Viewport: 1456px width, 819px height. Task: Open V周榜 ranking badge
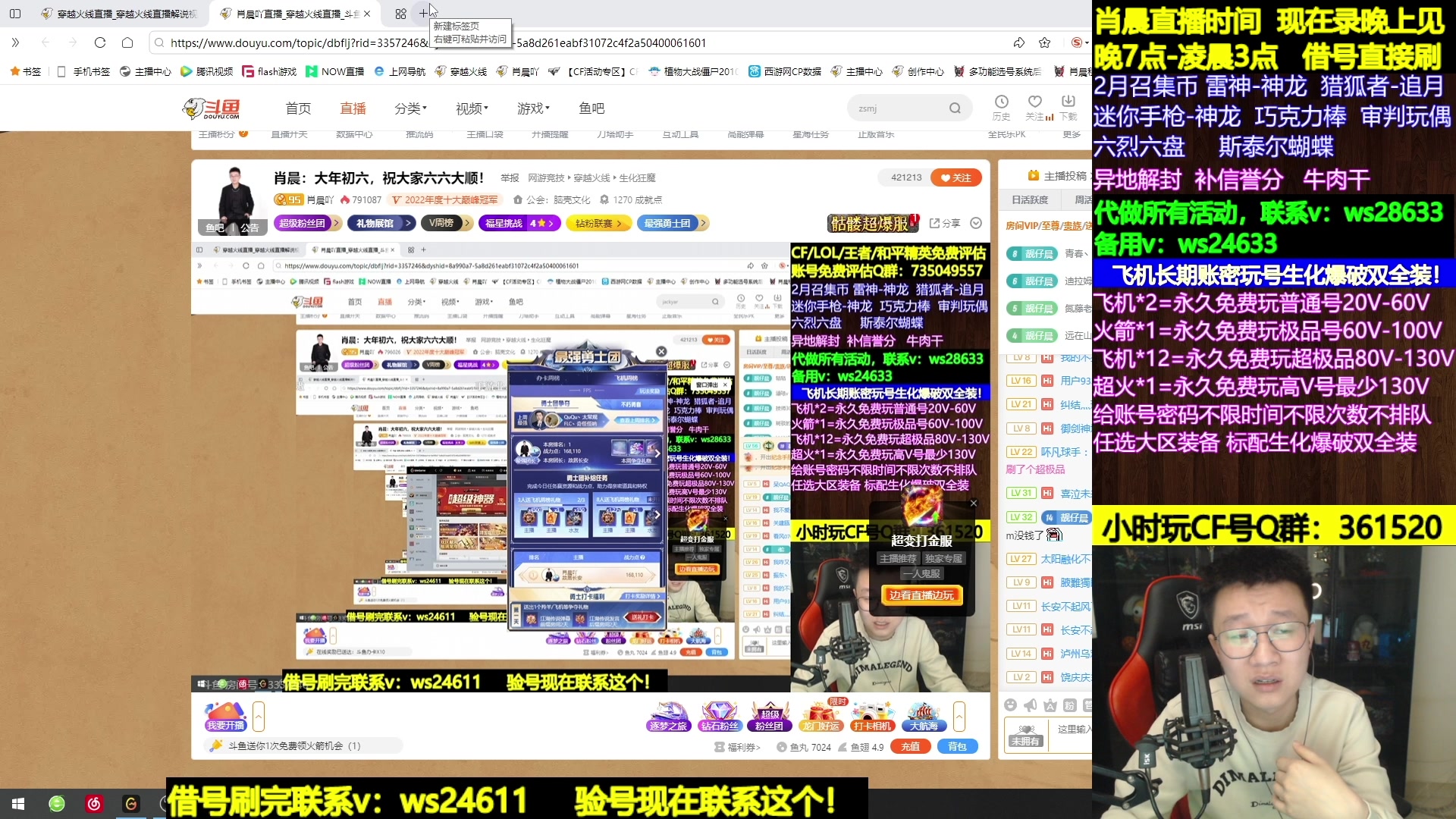(446, 223)
